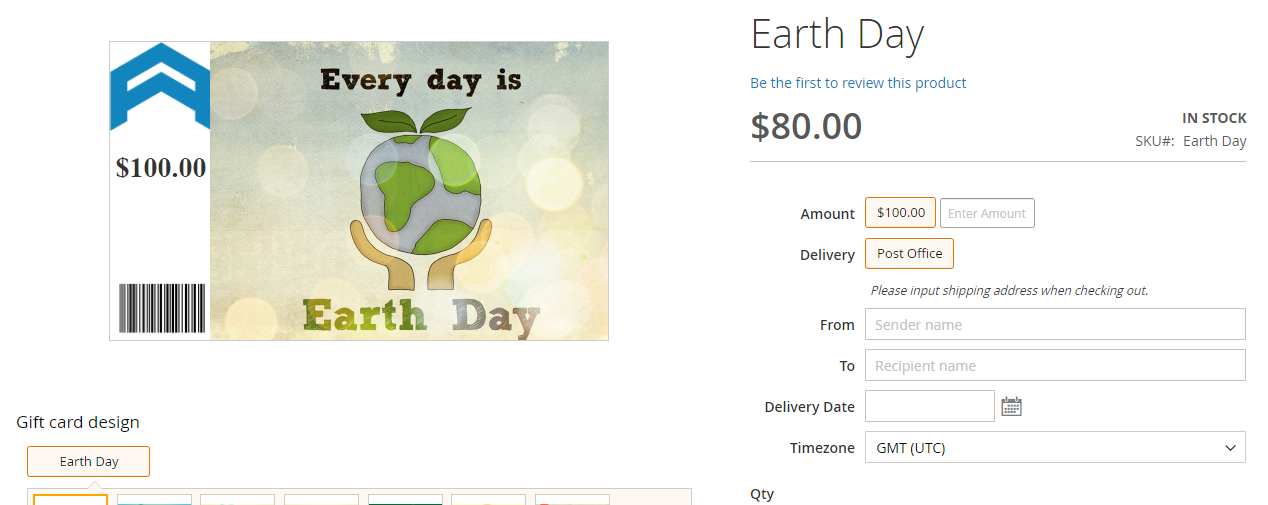Viewport: 1268px width, 505px height.
Task: Focus the Enter Amount field
Action: 987,213
